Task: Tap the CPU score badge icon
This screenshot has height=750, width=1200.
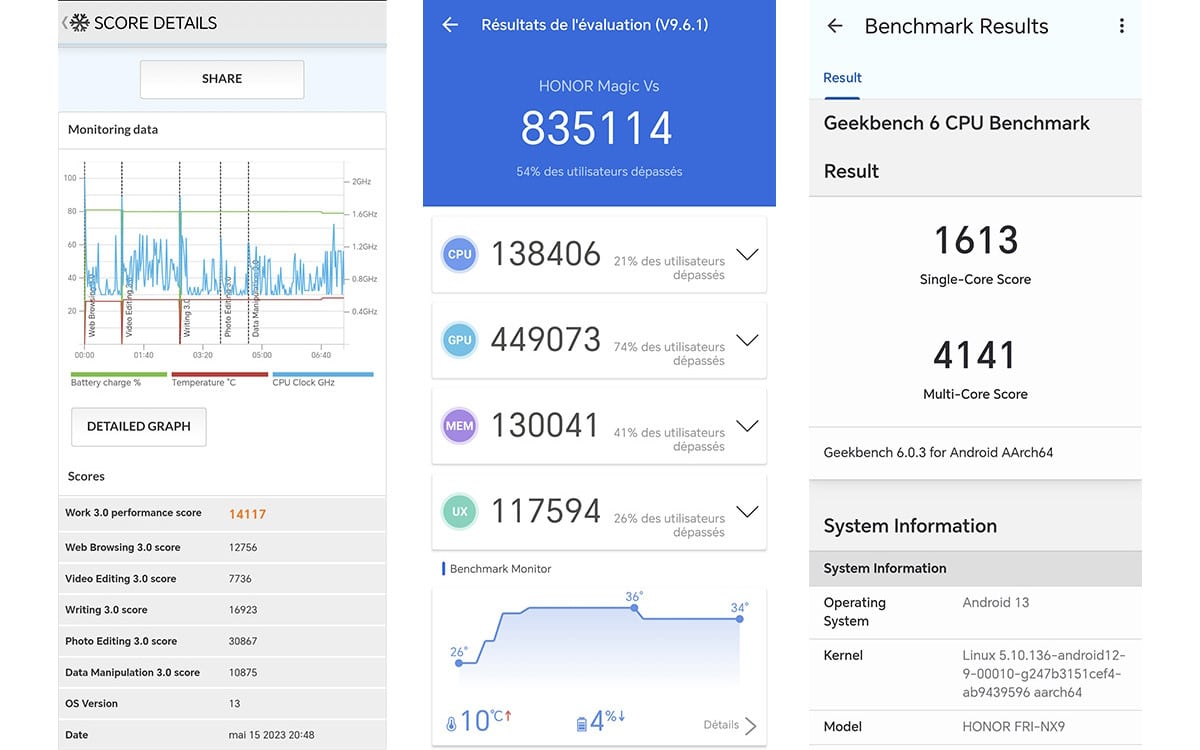Action: click(460, 254)
